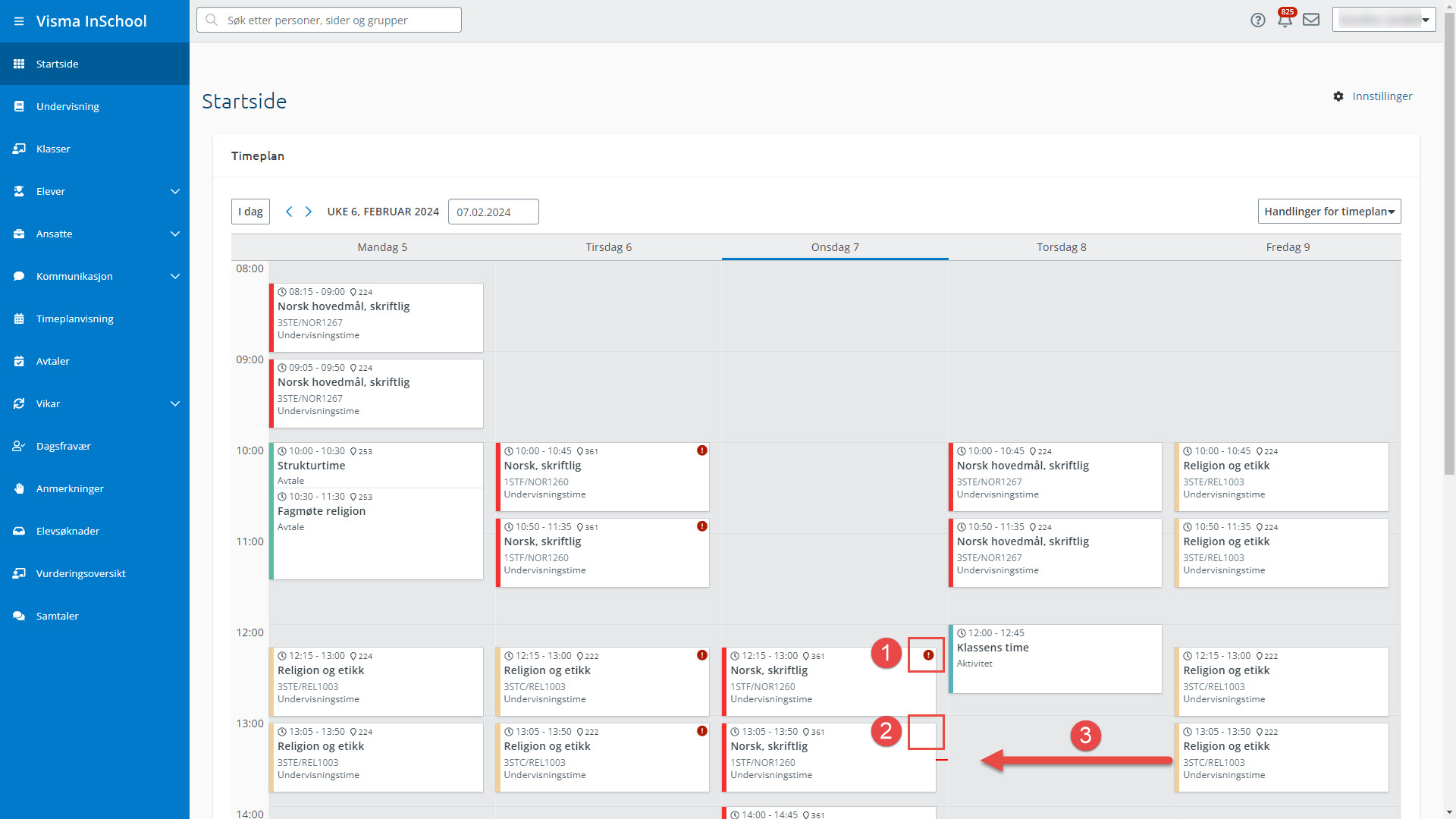Select the Fredag 9 column header
Image resolution: width=1456 pixels, height=819 pixels.
tap(1288, 247)
